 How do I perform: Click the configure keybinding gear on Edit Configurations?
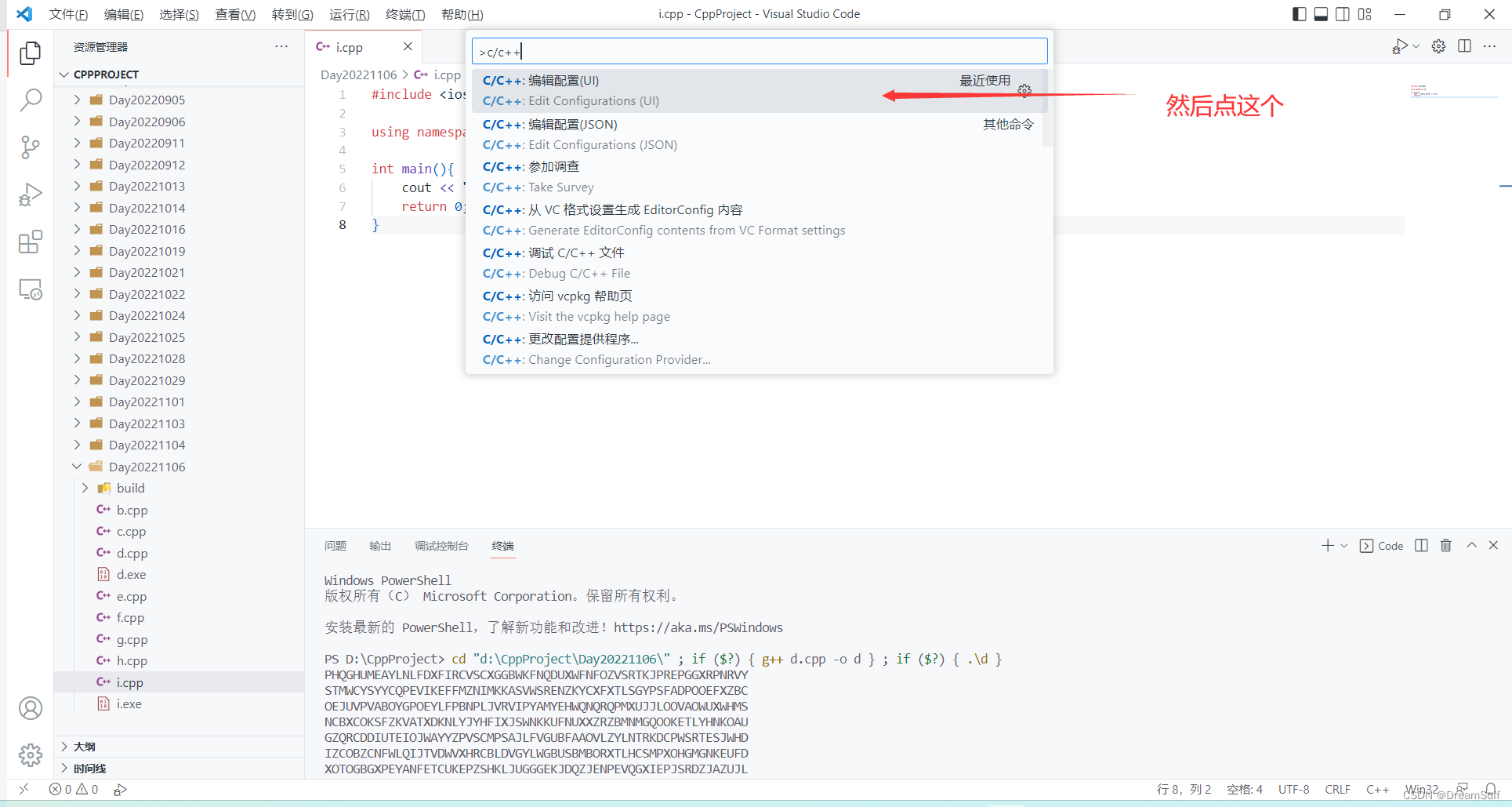[x=1024, y=90]
